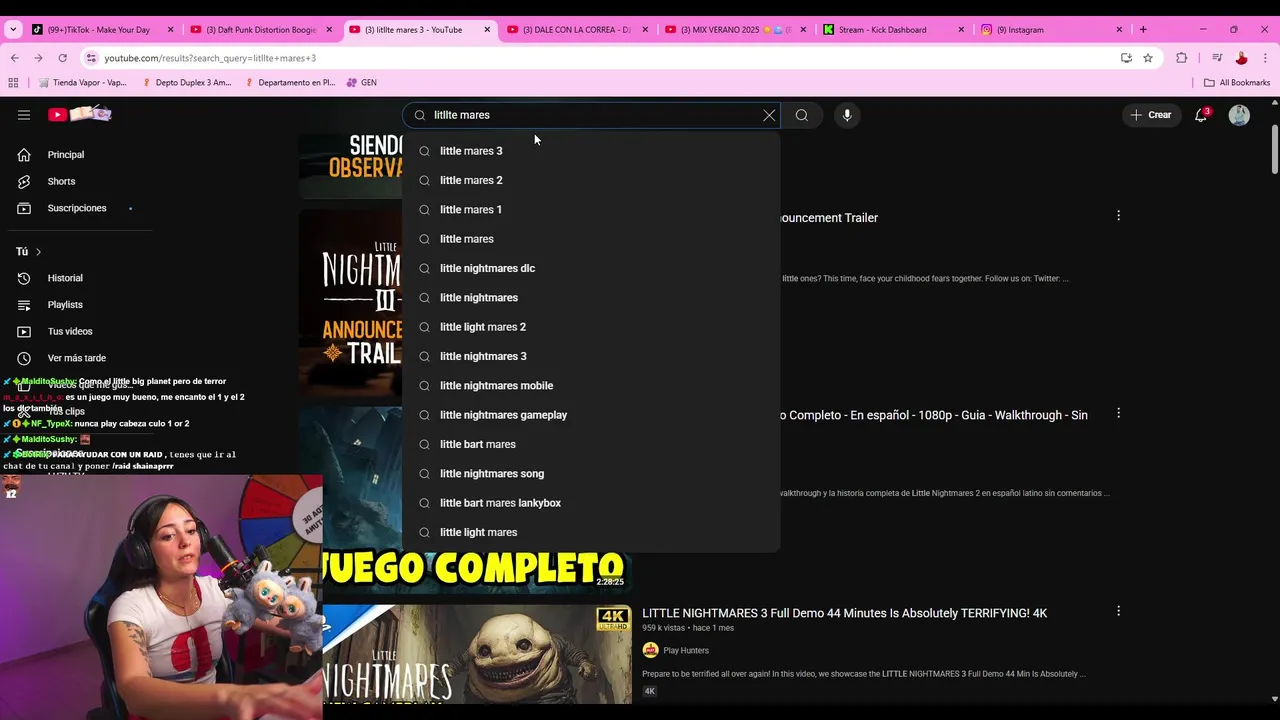Image resolution: width=1280 pixels, height=720 pixels.
Task: Open Tienda Vapor bookmark
Action: pos(81,83)
